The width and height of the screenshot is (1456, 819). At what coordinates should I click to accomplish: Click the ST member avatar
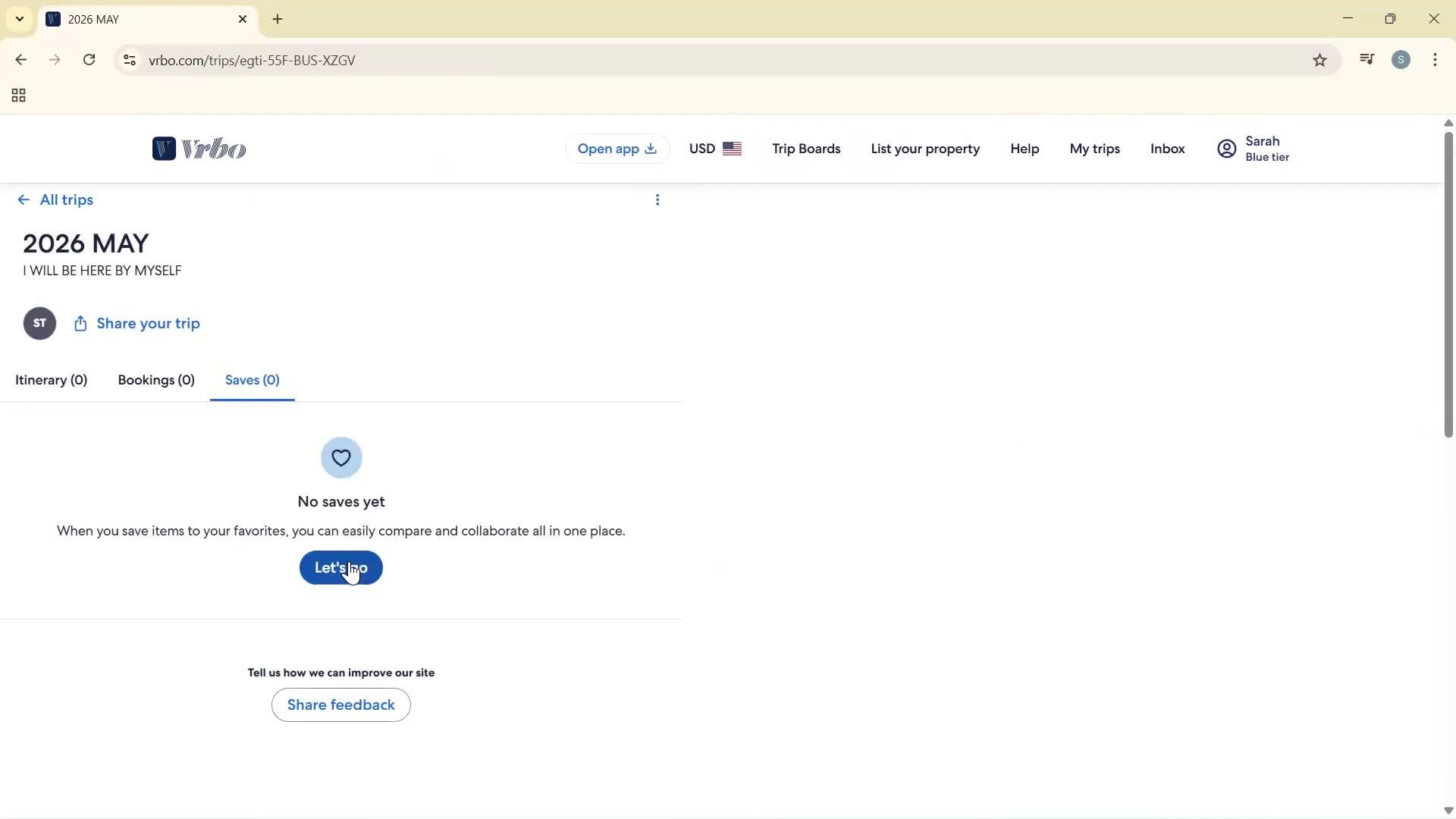[39, 324]
